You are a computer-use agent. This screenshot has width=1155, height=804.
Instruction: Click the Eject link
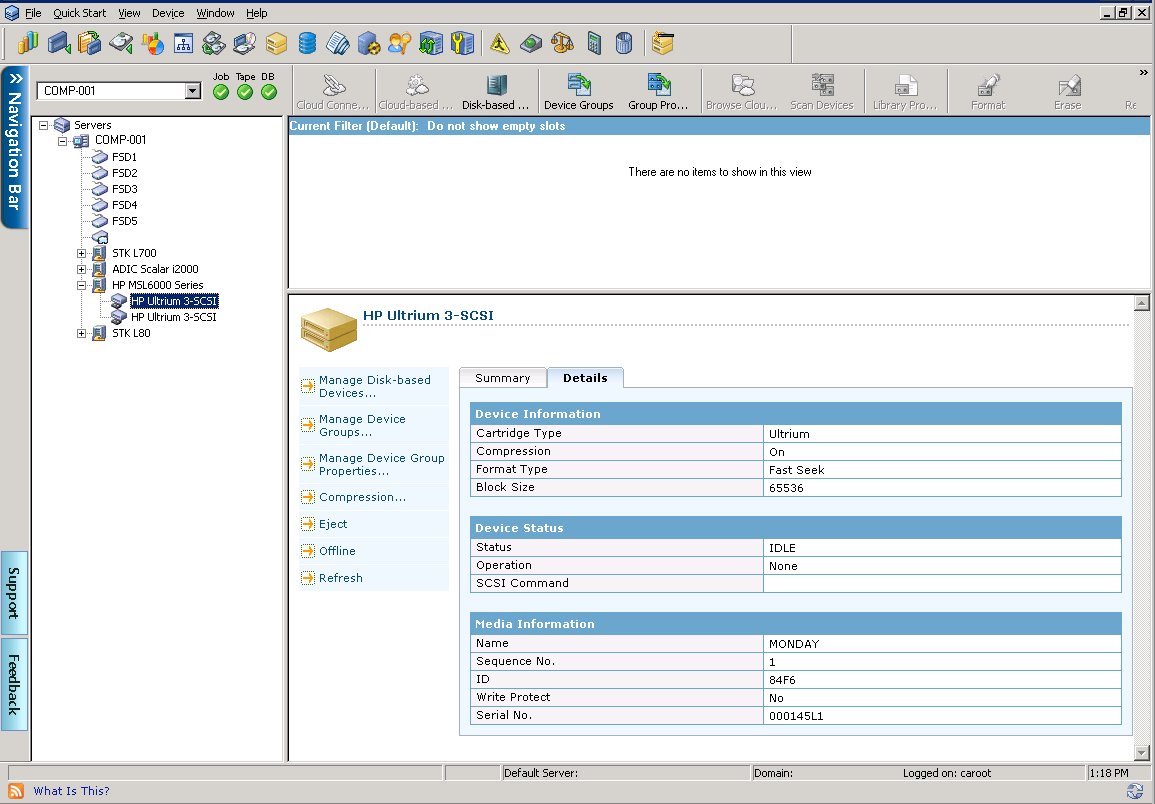point(333,524)
